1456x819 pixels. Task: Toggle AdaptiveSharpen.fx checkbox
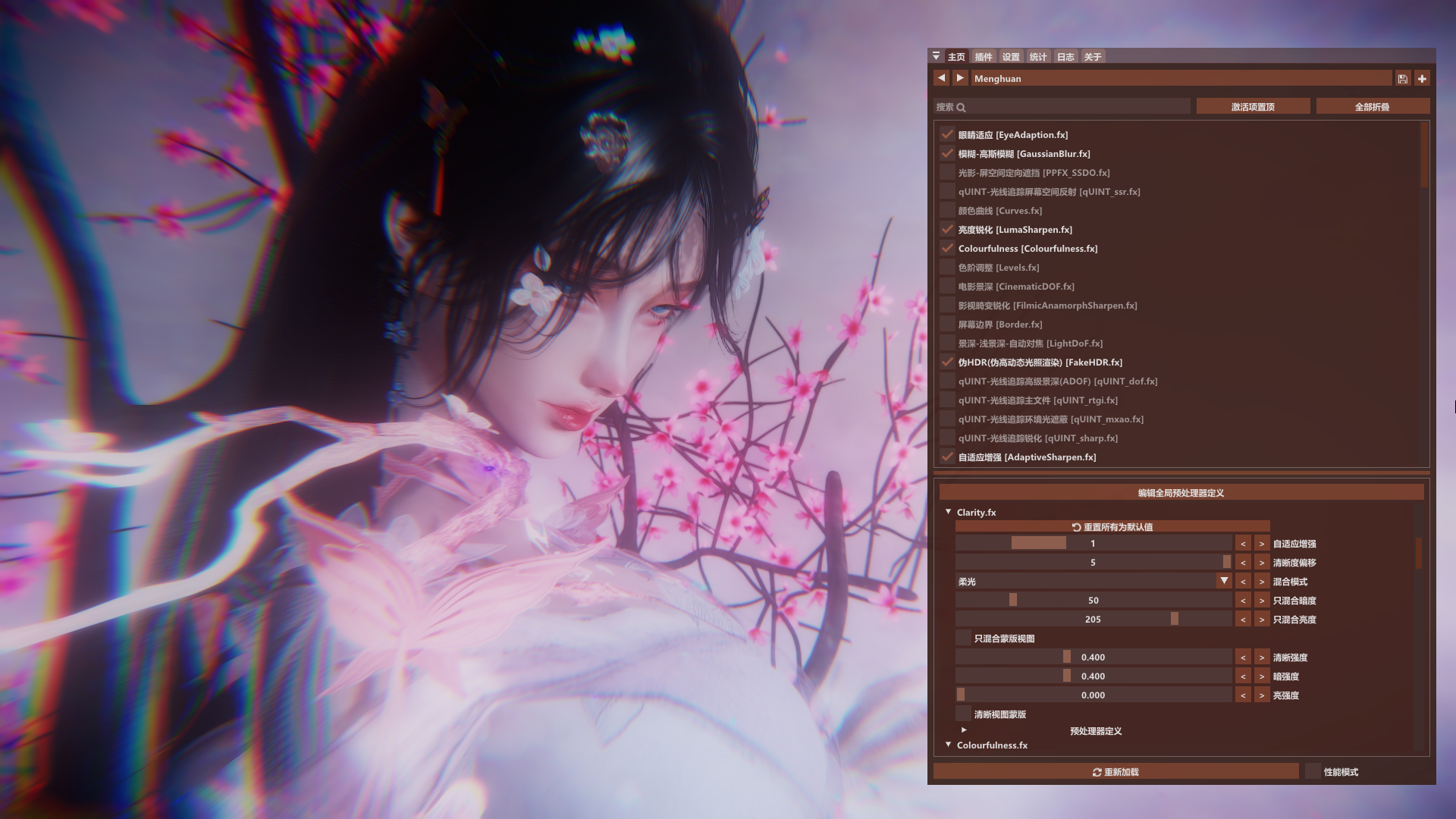click(947, 457)
